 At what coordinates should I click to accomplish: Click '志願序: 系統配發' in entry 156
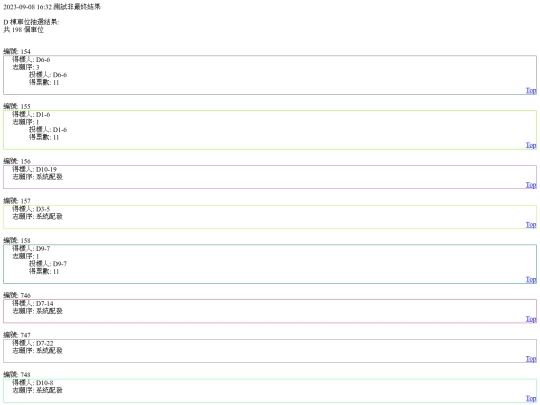[38, 177]
